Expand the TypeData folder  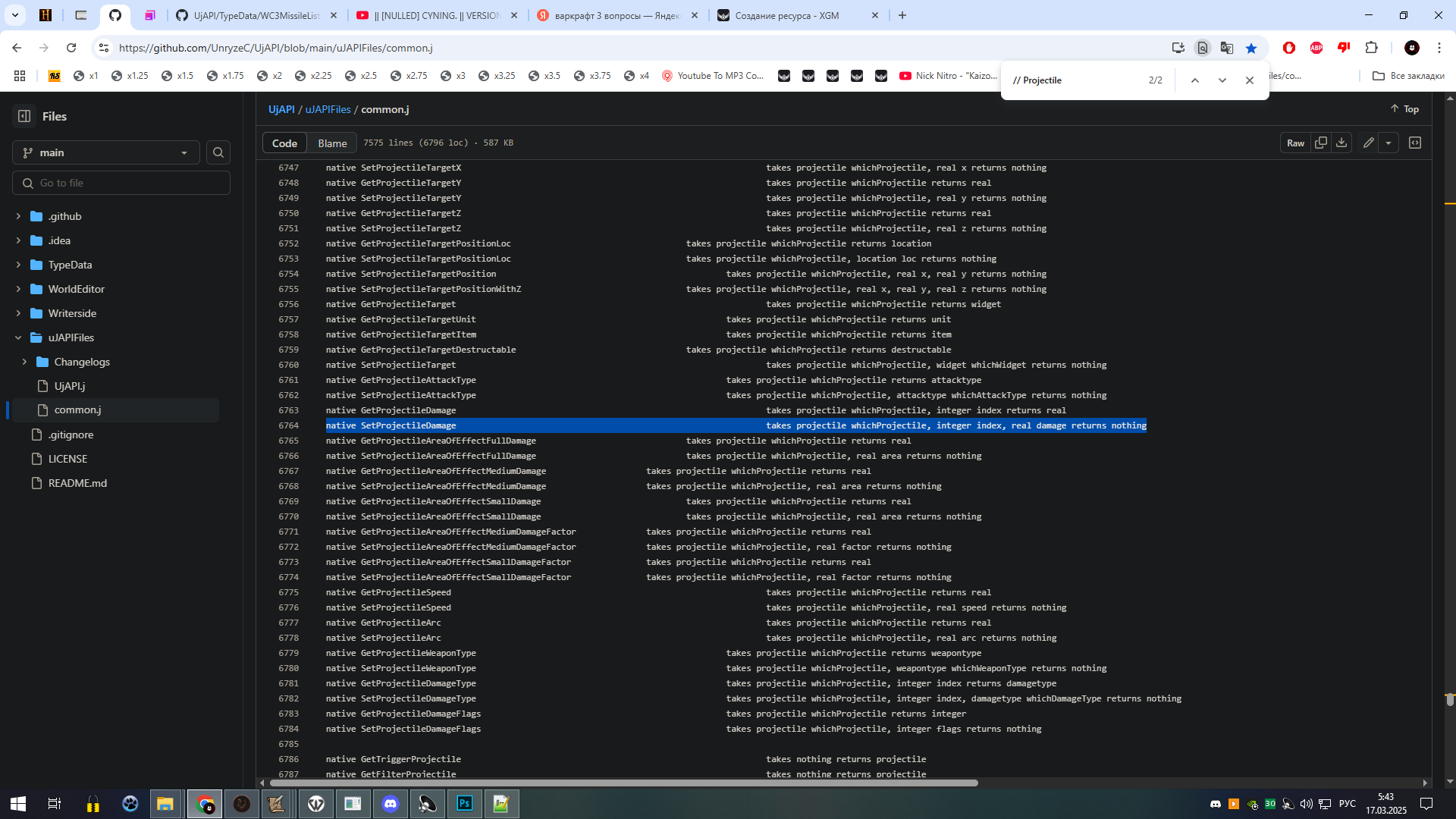pyautogui.click(x=18, y=265)
